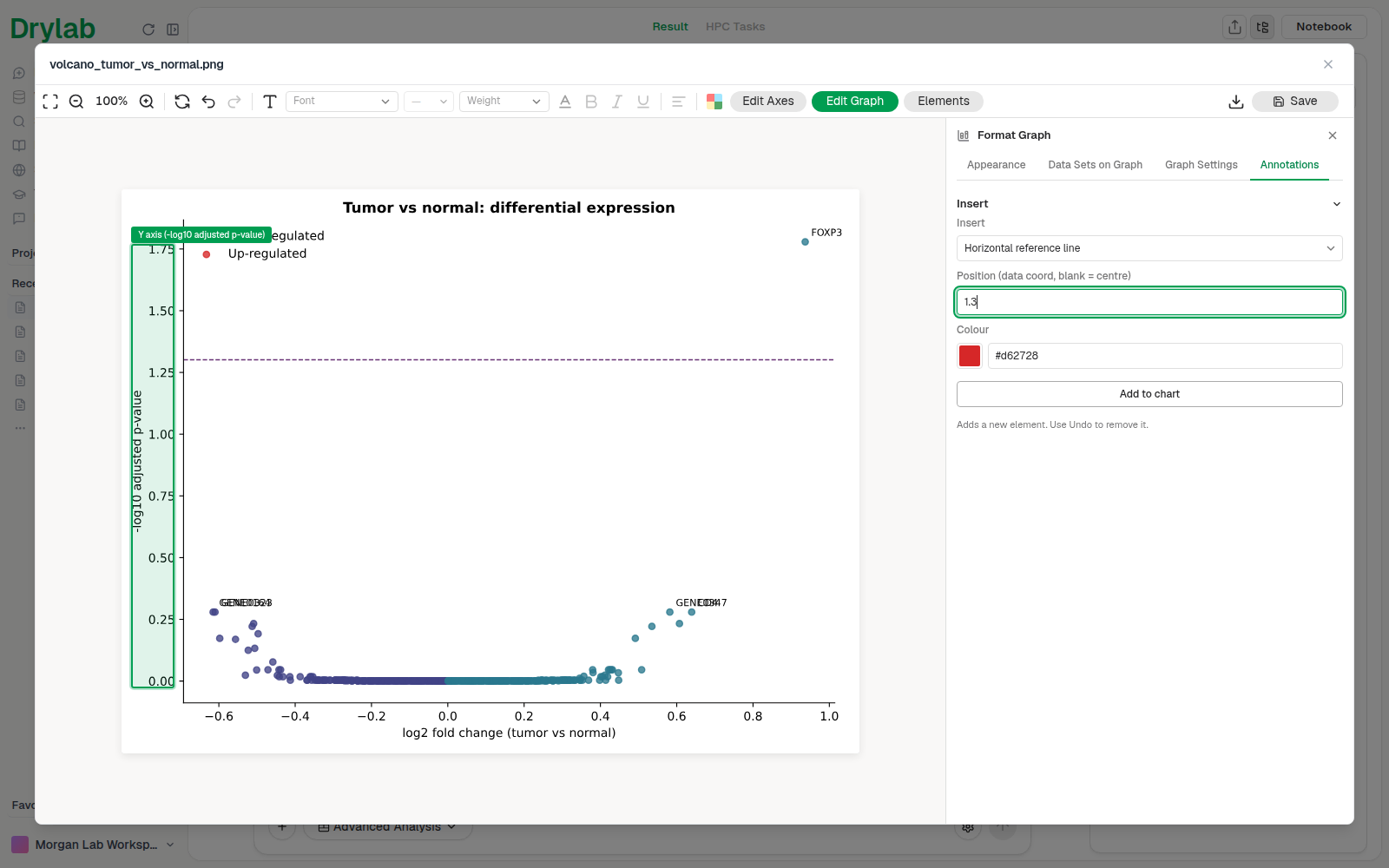1389x868 pixels.
Task: Click the #d62728 colour hex field
Action: coord(1165,356)
